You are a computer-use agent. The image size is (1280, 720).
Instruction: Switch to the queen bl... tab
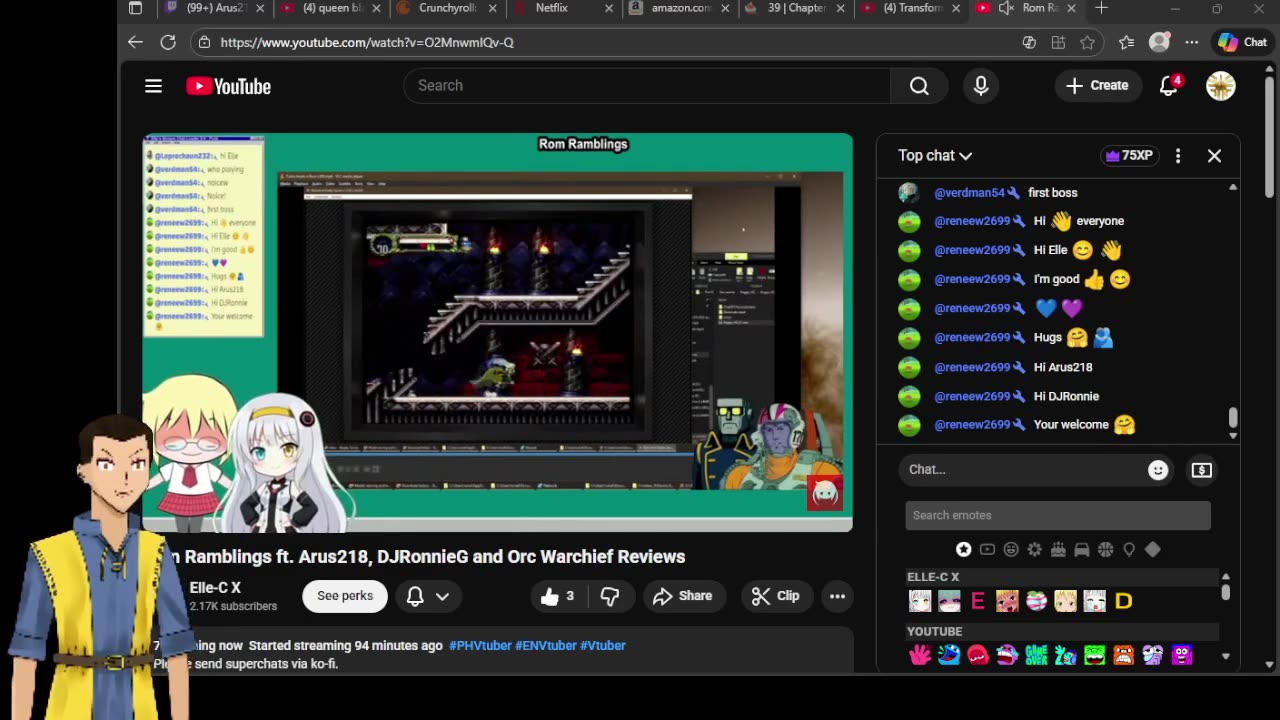(x=331, y=8)
